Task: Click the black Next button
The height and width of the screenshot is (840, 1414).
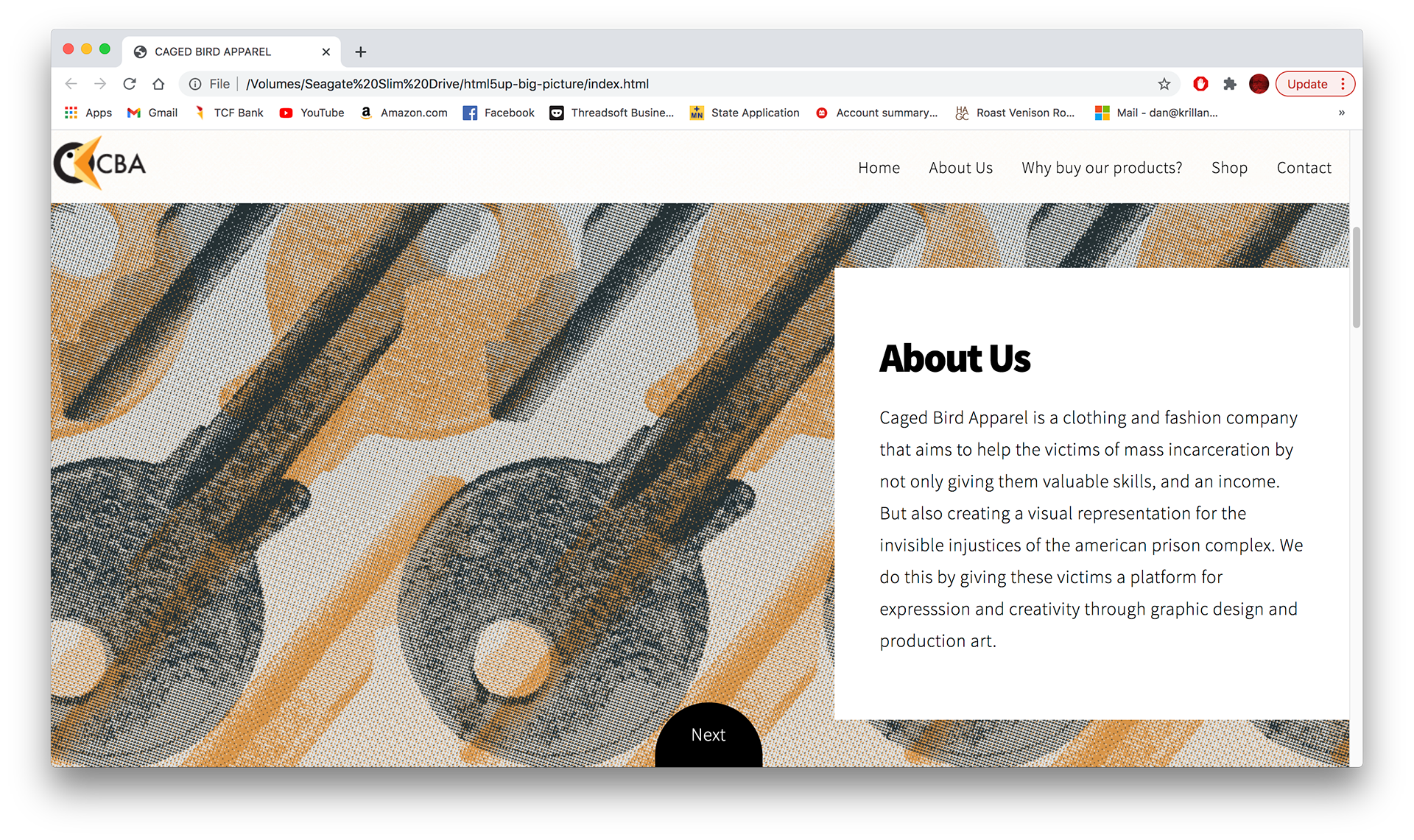Action: tap(708, 735)
